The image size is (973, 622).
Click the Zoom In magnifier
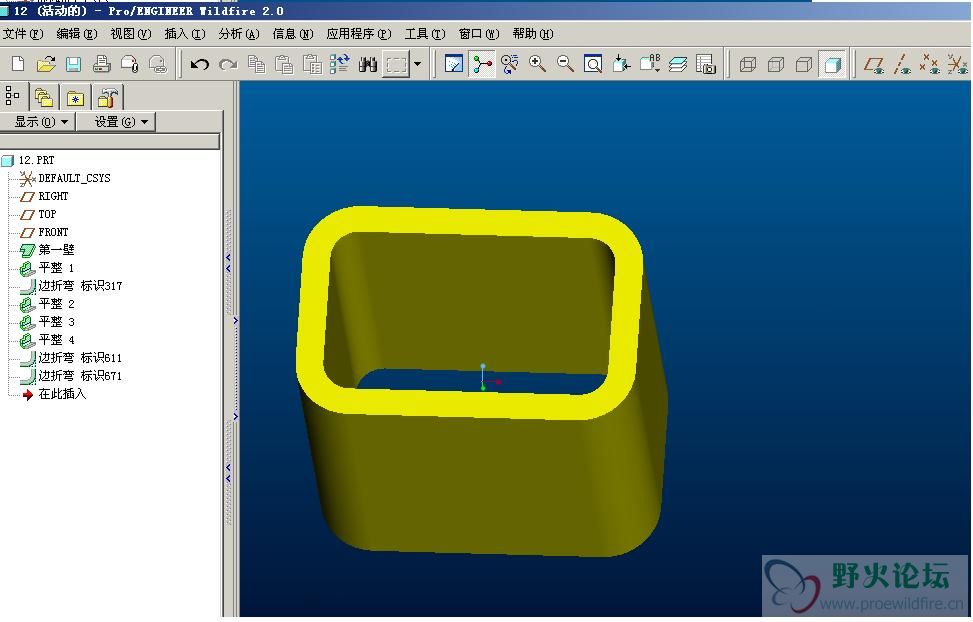click(x=537, y=64)
